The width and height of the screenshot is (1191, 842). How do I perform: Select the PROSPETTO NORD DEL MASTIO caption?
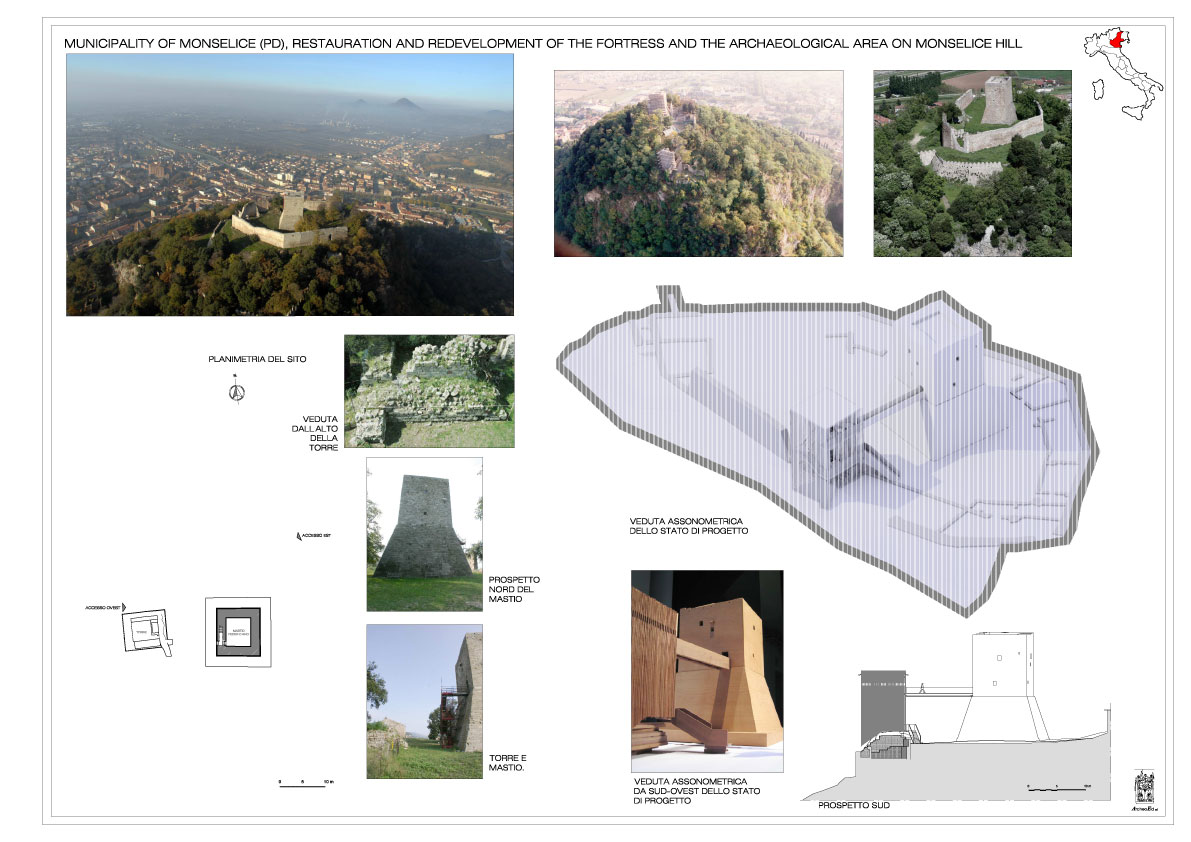[514, 589]
